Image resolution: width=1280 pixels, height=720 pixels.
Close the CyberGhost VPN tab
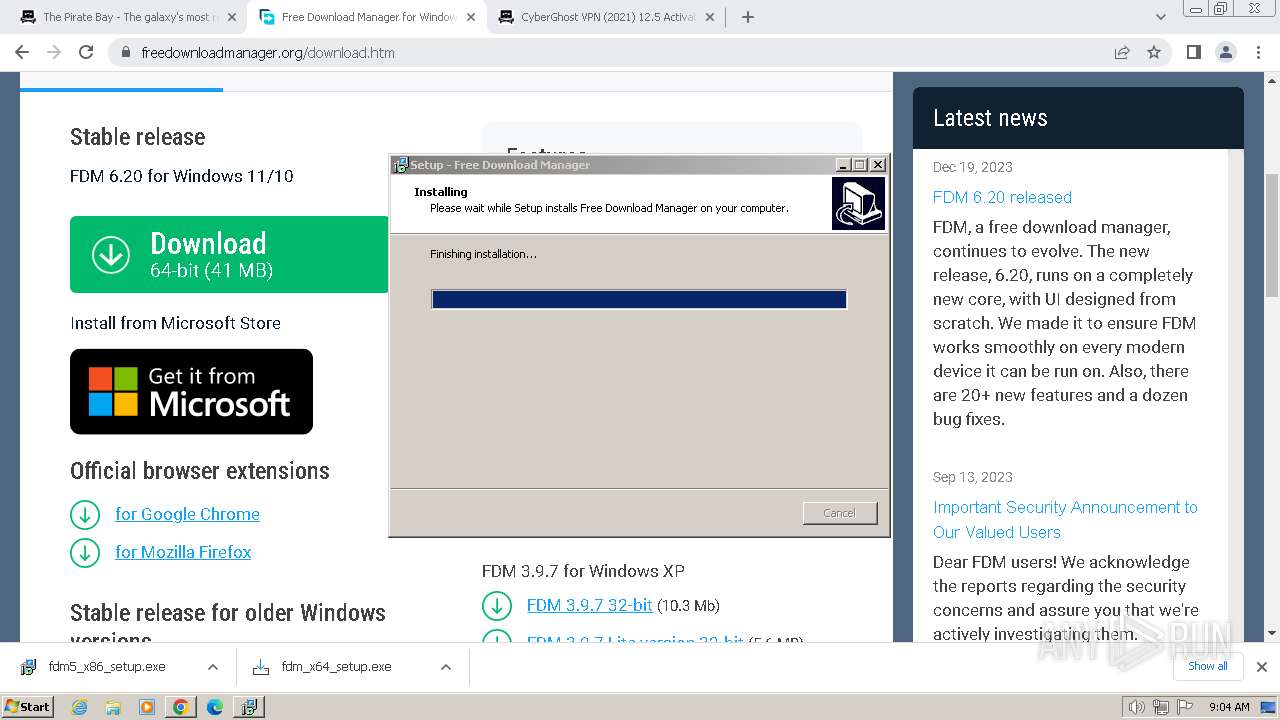pyautogui.click(x=709, y=17)
